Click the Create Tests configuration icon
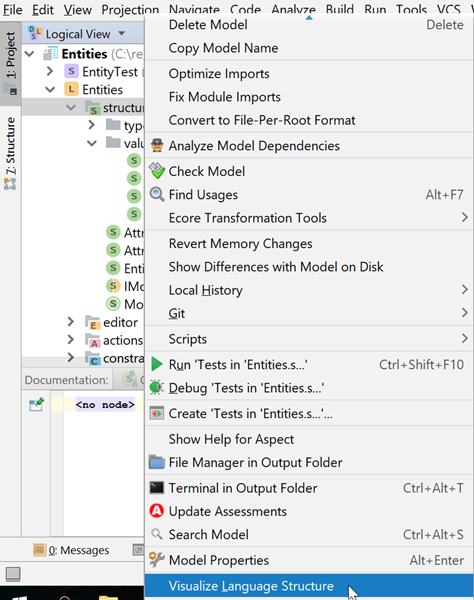The width and height of the screenshot is (474, 600). [157, 413]
